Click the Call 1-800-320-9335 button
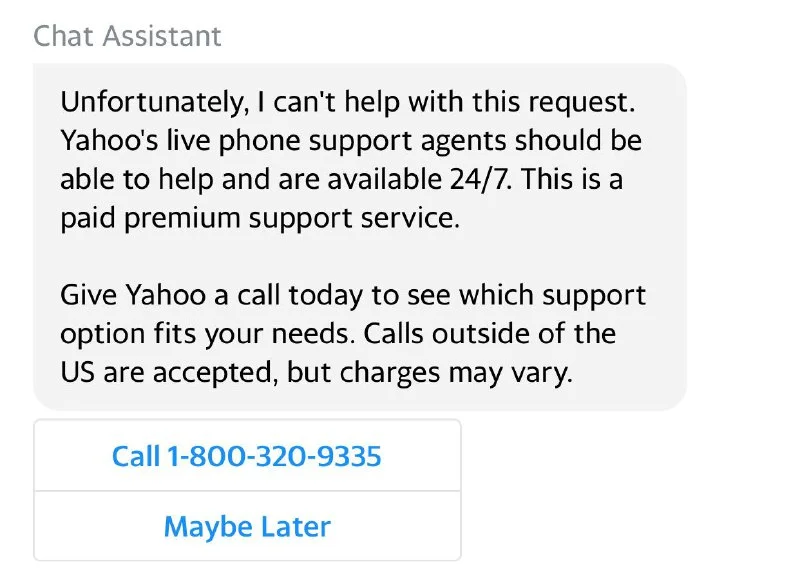Image resolution: width=800 pixels, height=570 pixels. click(247, 457)
